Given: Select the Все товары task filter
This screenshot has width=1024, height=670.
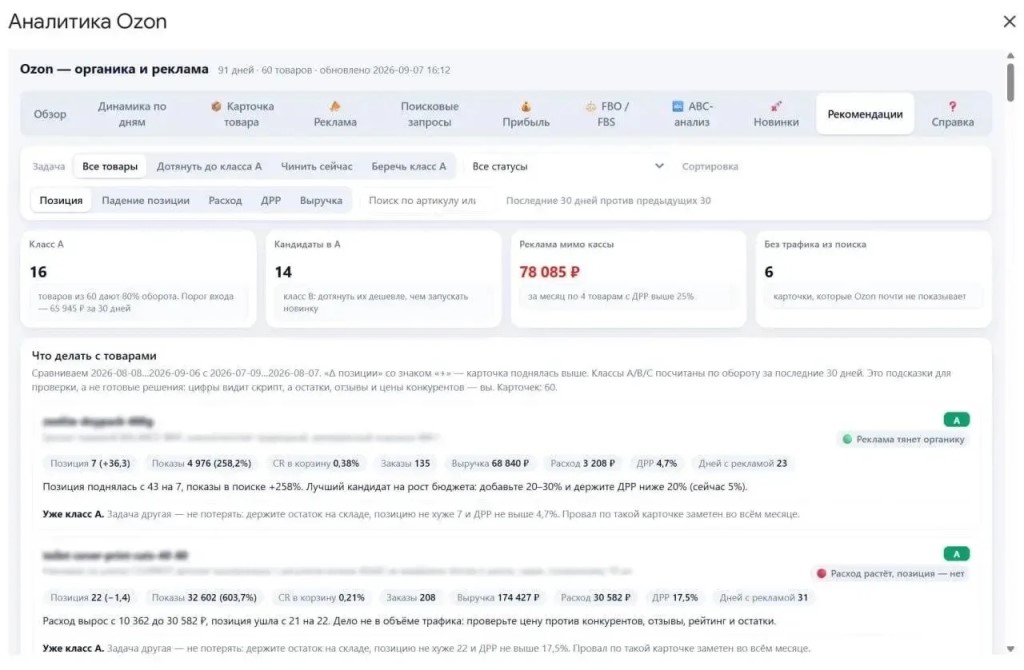Looking at the screenshot, I should tap(110, 167).
